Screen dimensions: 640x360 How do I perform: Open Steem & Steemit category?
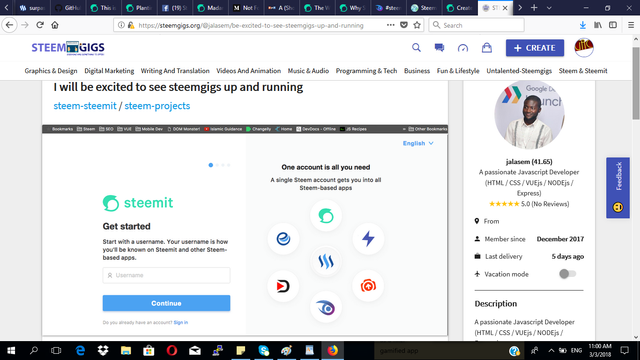coord(583,71)
